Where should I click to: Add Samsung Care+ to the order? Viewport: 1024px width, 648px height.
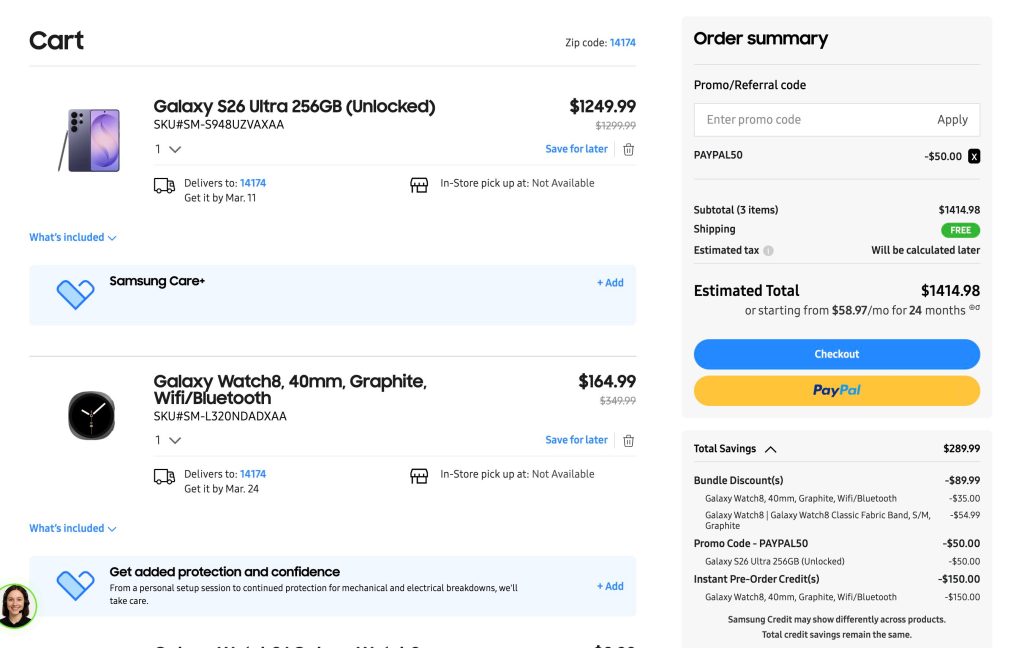tap(610, 283)
